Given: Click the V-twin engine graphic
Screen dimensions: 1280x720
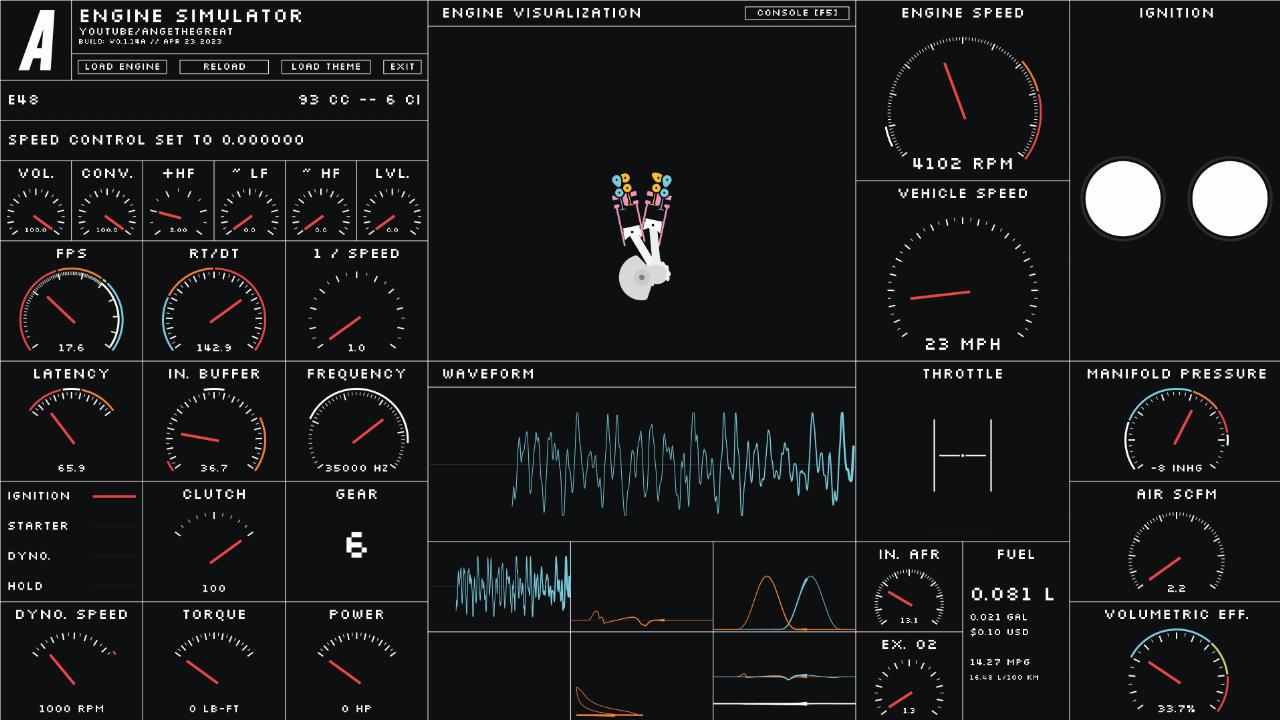Looking at the screenshot, I should (642, 238).
